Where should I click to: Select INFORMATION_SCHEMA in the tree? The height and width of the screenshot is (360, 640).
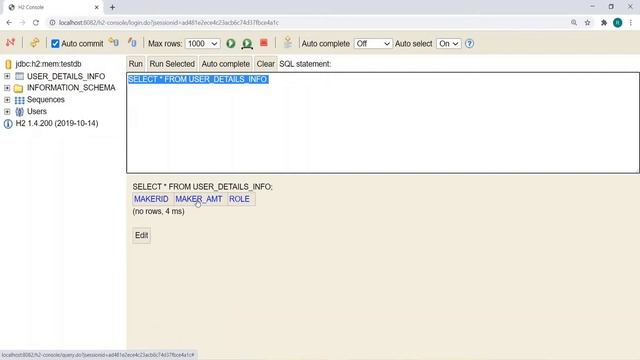(x=71, y=88)
